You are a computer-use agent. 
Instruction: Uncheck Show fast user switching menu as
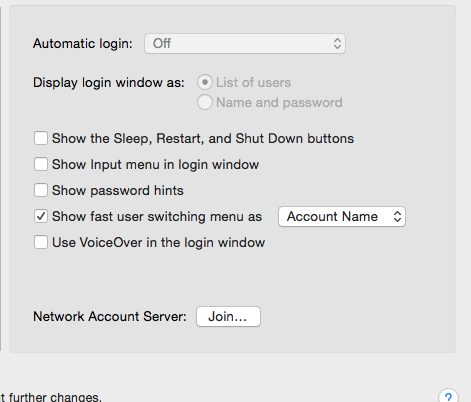click(41, 216)
